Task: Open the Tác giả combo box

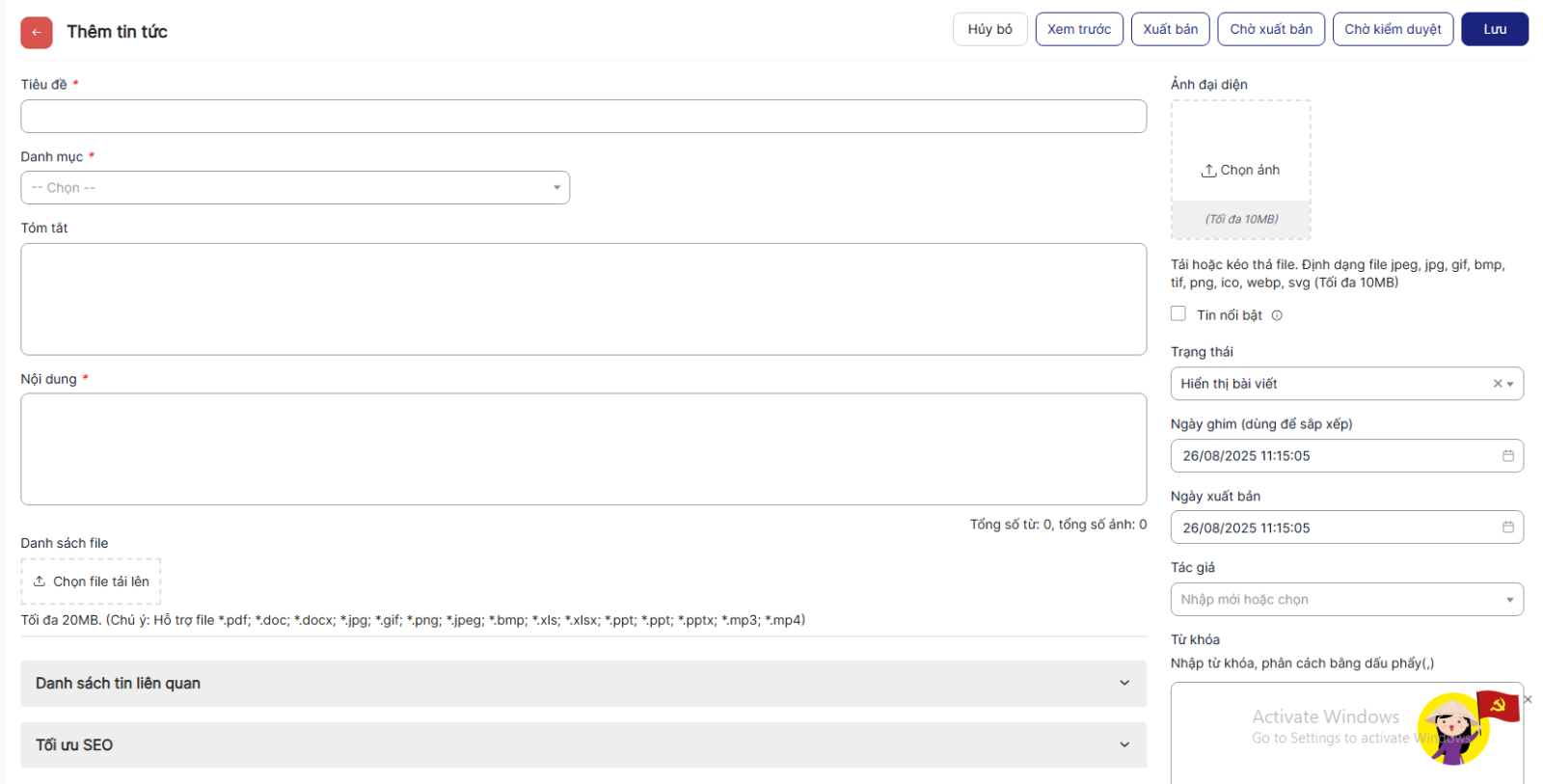Action: pyautogui.click(x=1346, y=600)
